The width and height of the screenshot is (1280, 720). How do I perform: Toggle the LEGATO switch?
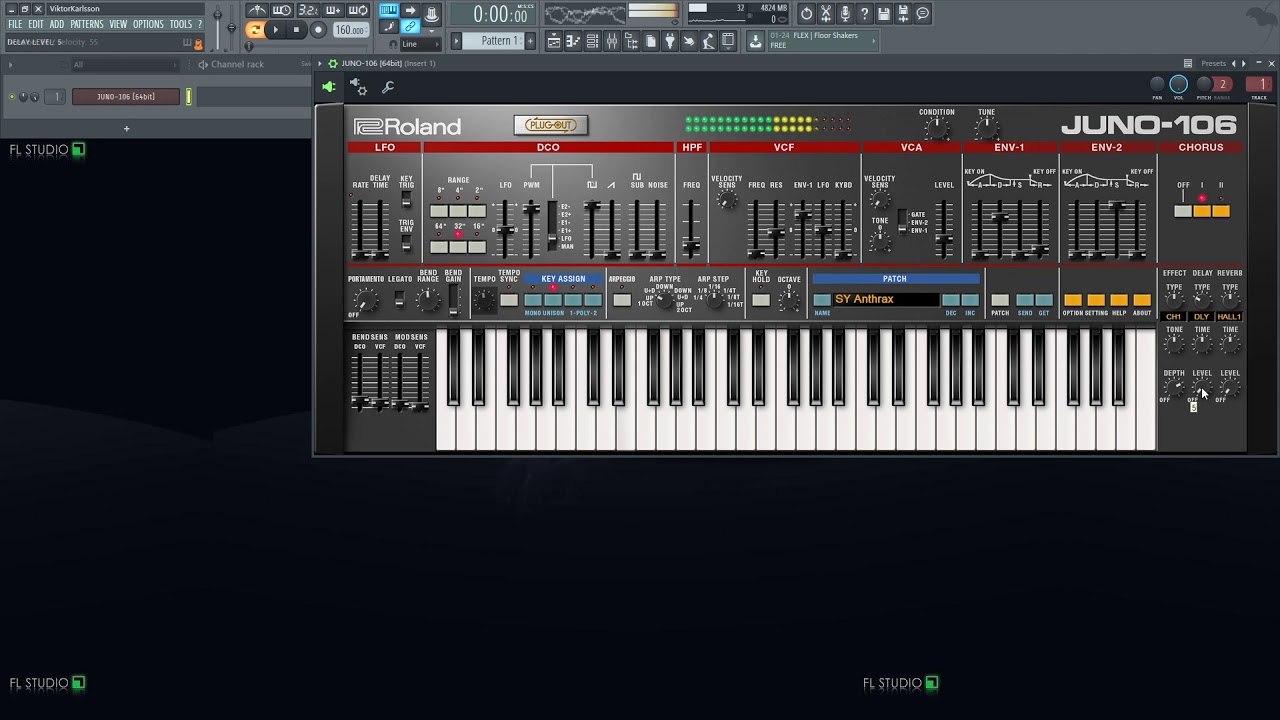pyautogui.click(x=399, y=299)
